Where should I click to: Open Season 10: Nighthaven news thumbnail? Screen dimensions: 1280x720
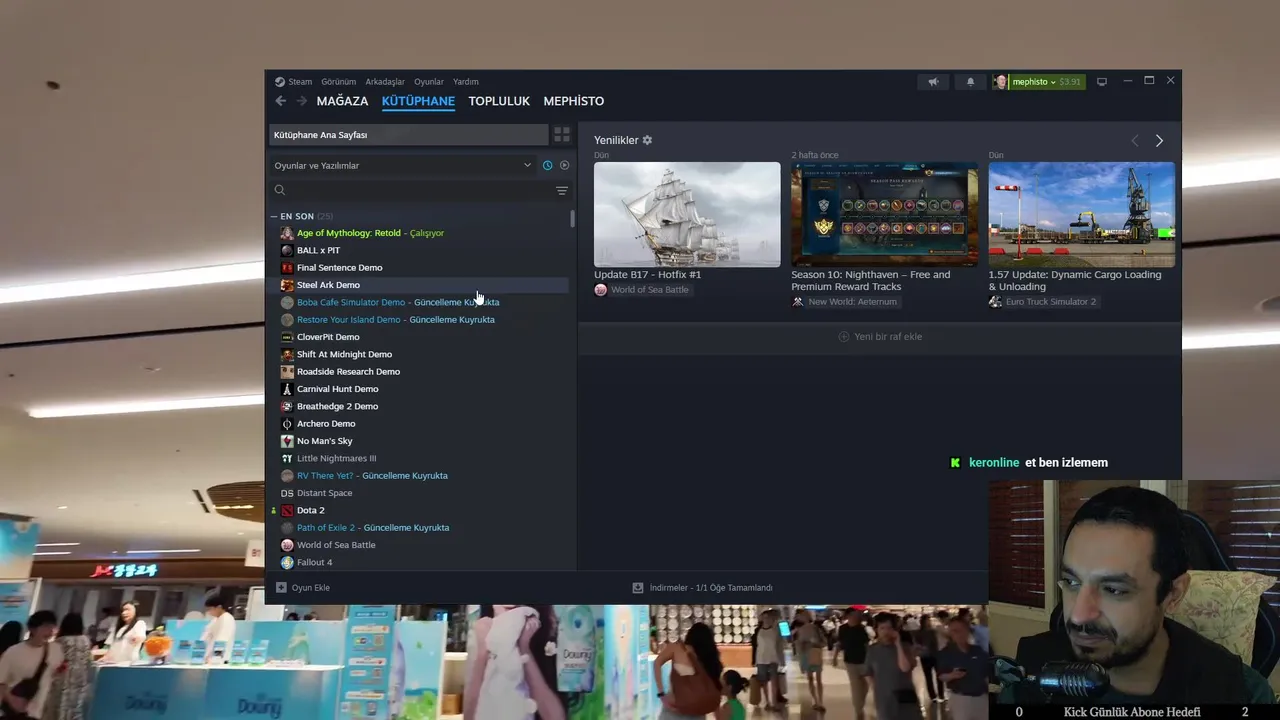pos(885,215)
